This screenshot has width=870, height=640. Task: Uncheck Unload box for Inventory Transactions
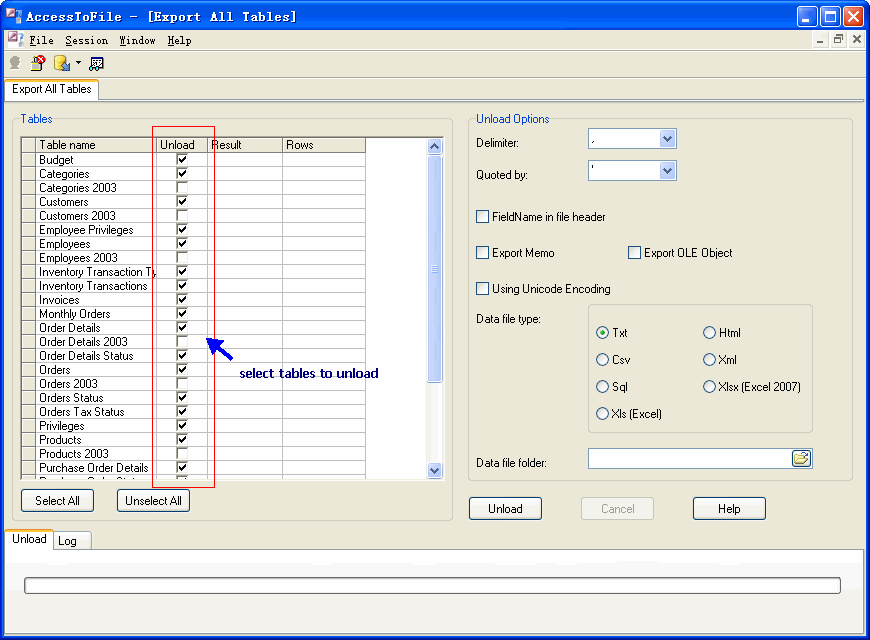(182, 285)
